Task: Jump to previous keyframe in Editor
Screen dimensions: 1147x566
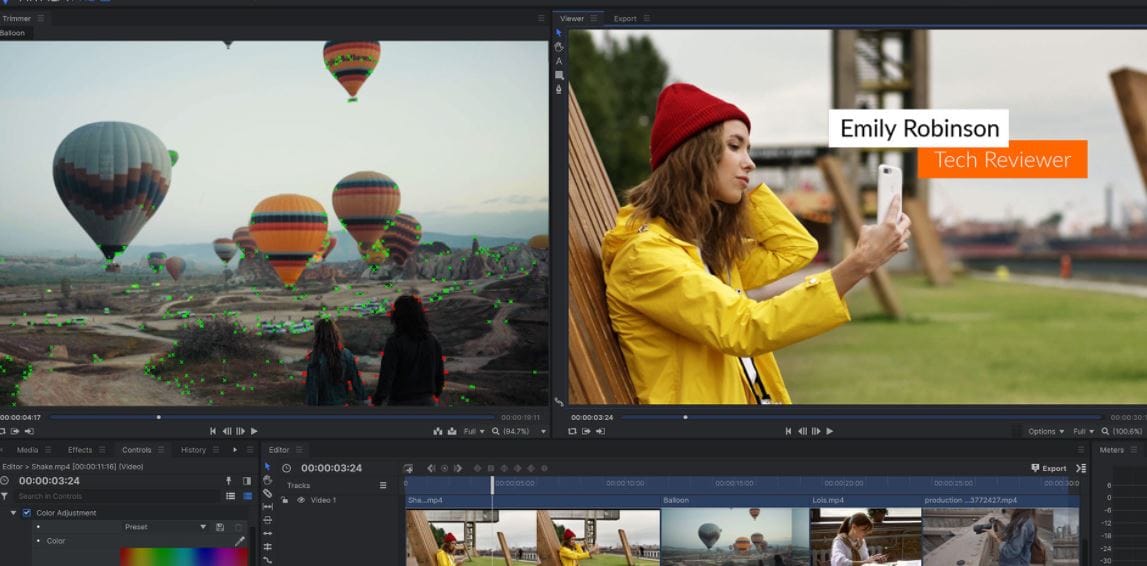Action: tap(431, 468)
